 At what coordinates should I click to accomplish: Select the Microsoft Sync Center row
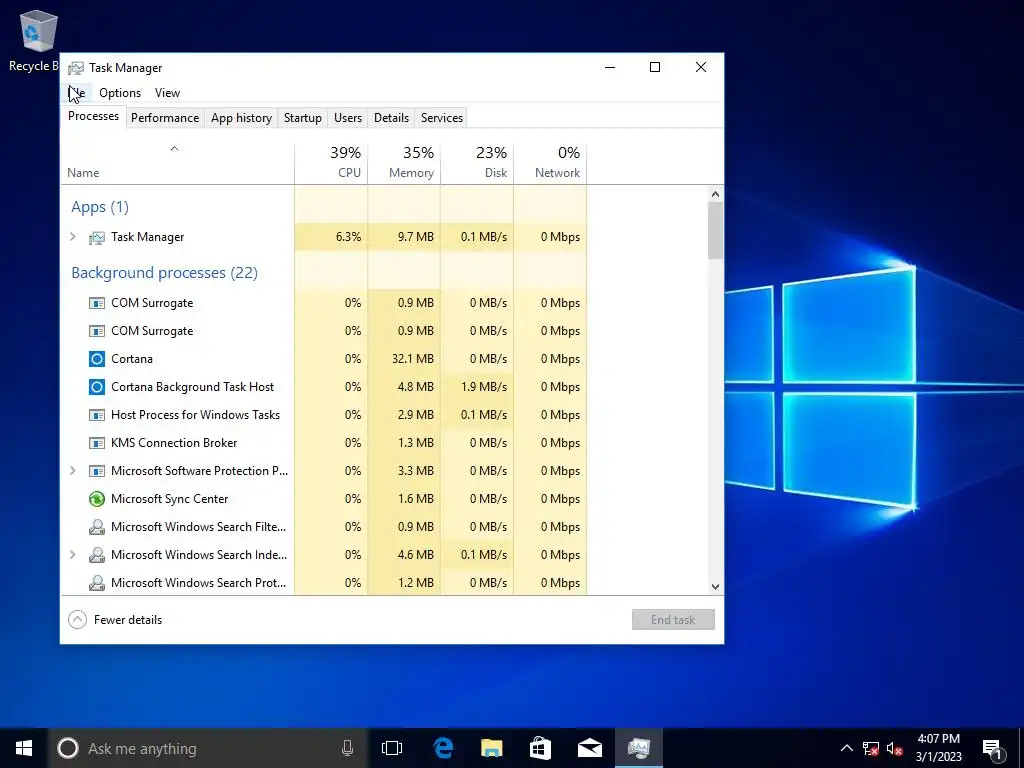(324, 499)
